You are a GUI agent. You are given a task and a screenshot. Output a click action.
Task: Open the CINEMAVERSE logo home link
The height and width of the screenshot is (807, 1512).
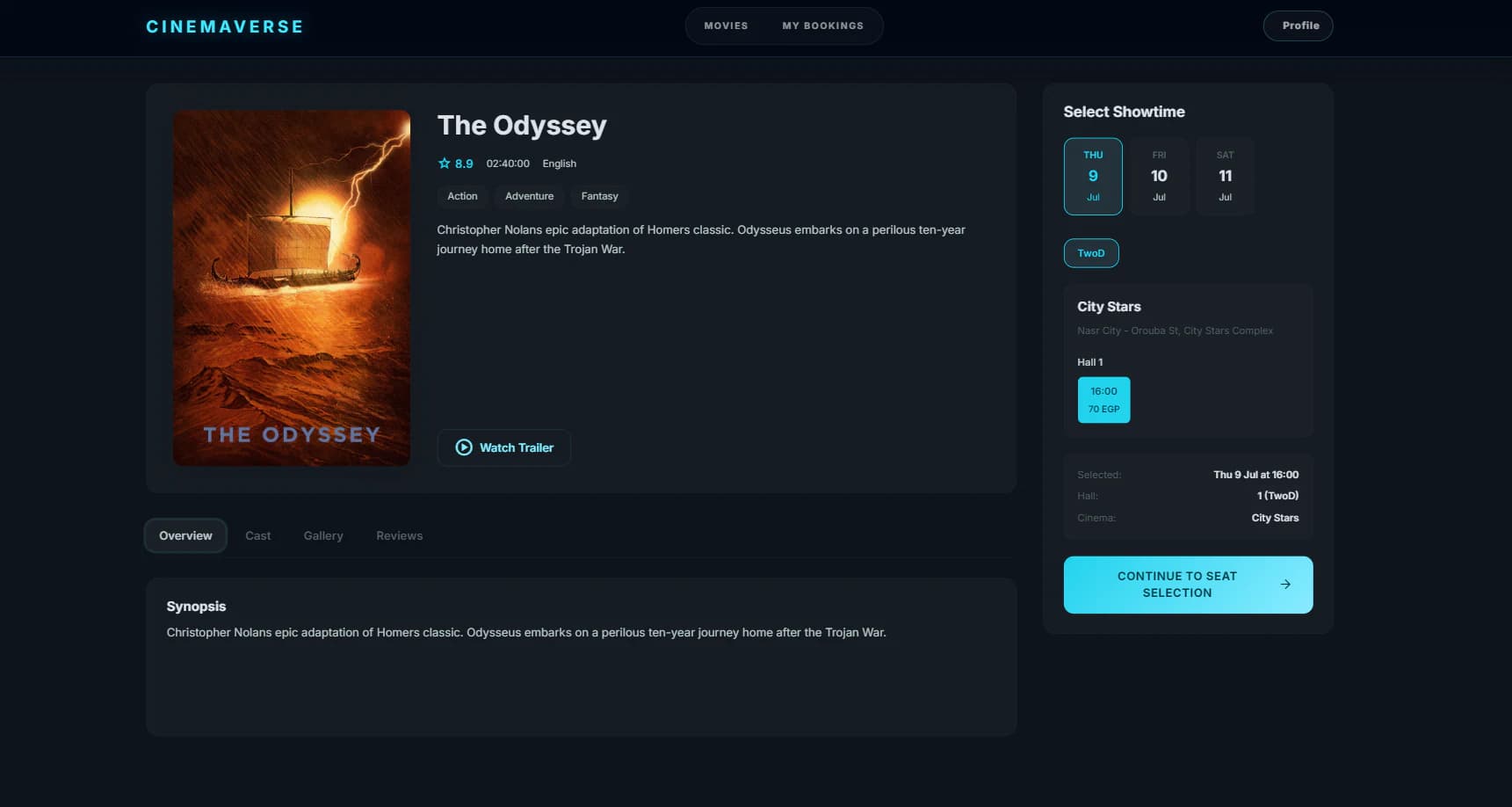(225, 26)
